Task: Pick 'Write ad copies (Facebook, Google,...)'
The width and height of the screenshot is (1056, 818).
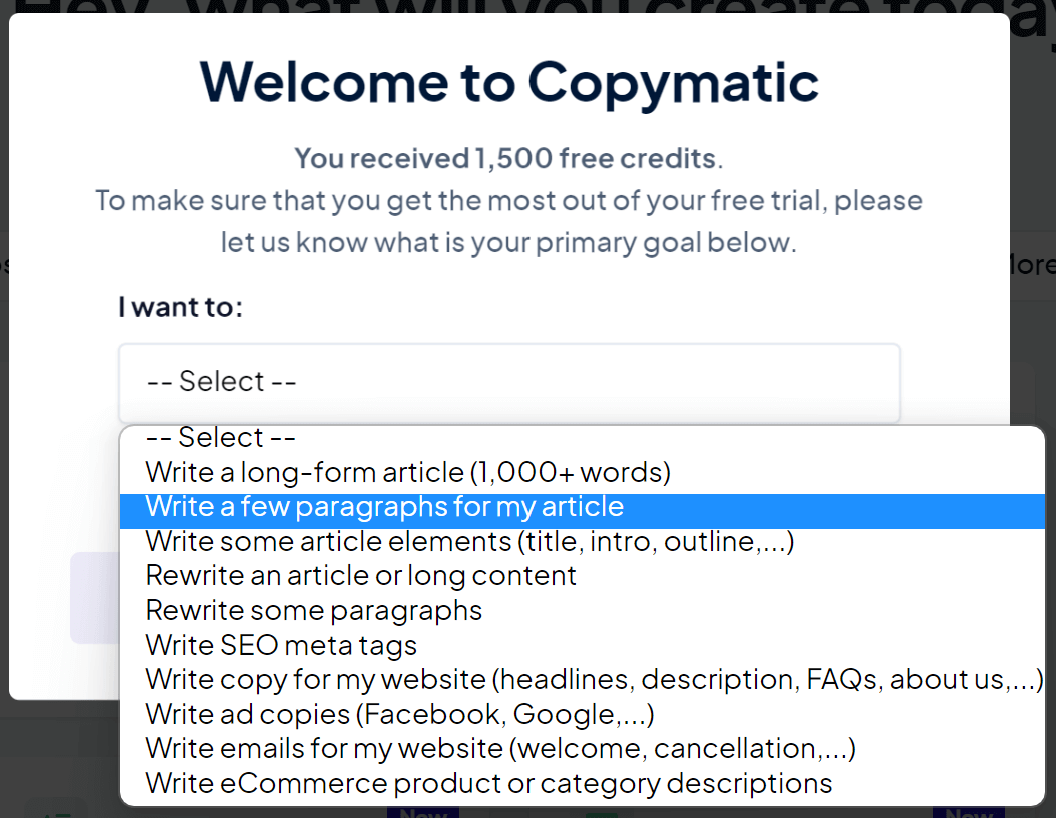Action: coord(400,715)
